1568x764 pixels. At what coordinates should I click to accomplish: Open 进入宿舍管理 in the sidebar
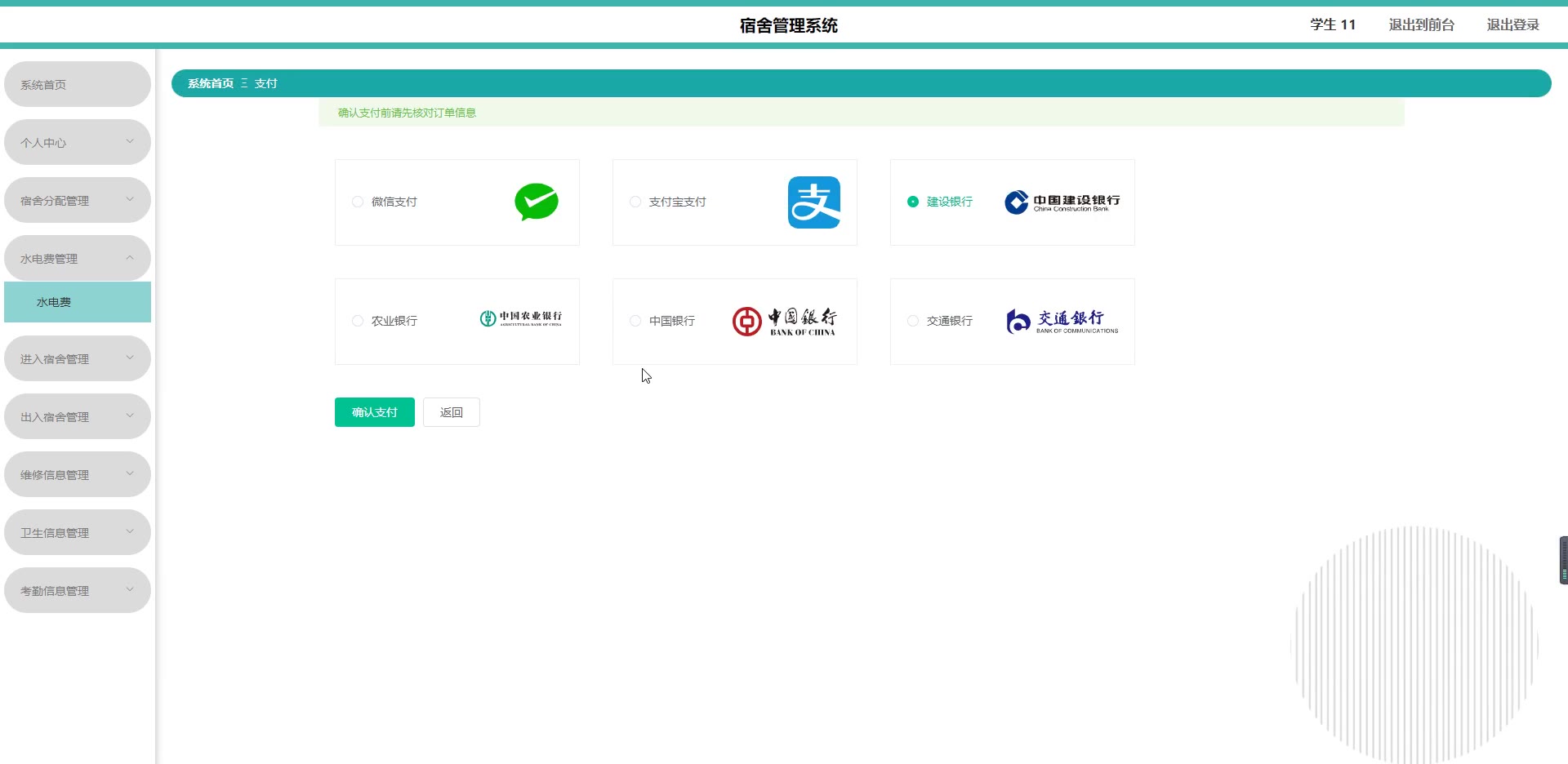click(78, 358)
